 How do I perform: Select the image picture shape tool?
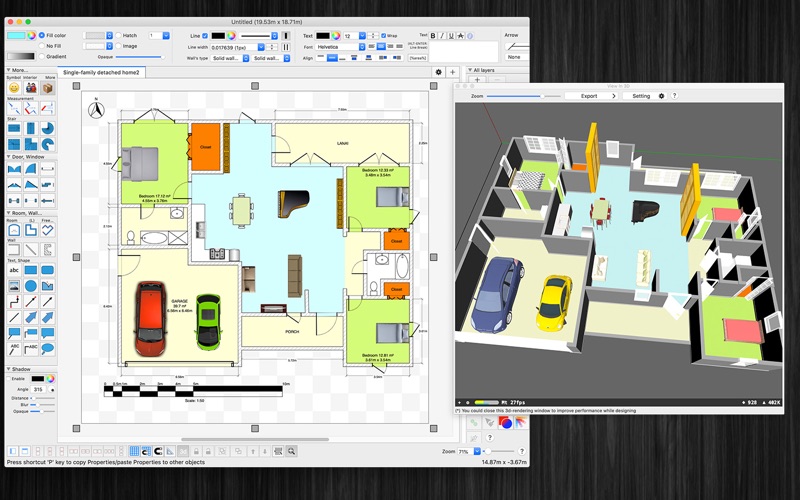(14, 286)
